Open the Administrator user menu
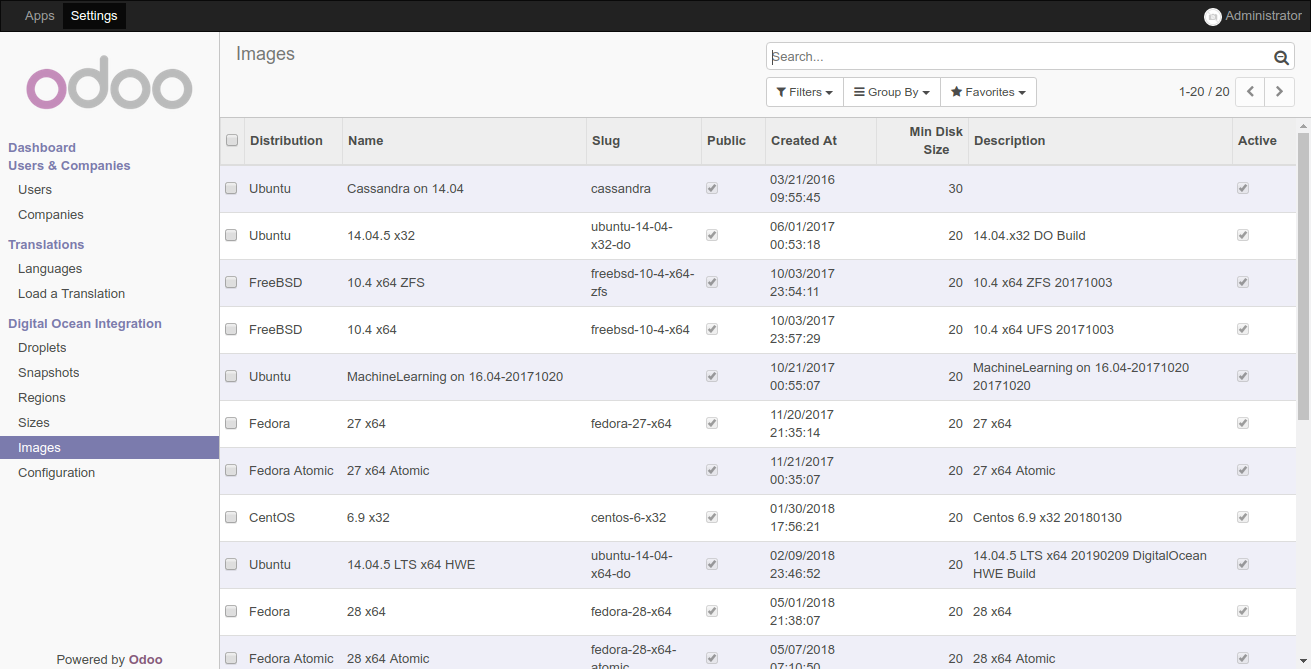1311x669 pixels. [x=1253, y=16]
